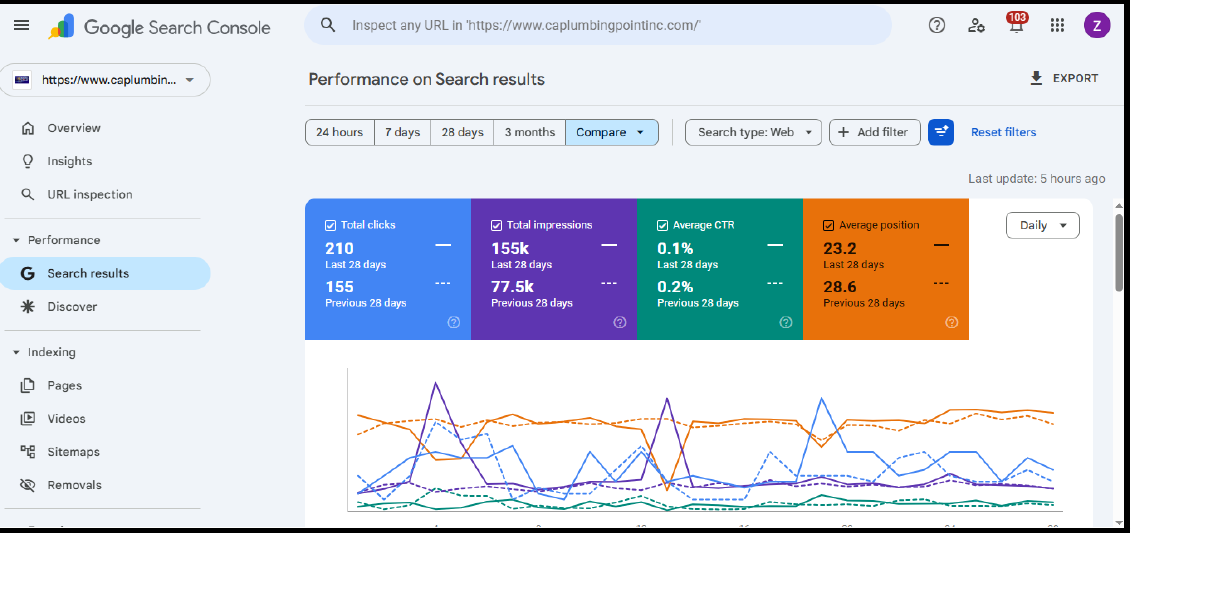Click the Google Search Console logo
The image size is (1220, 595).
point(160,27)
